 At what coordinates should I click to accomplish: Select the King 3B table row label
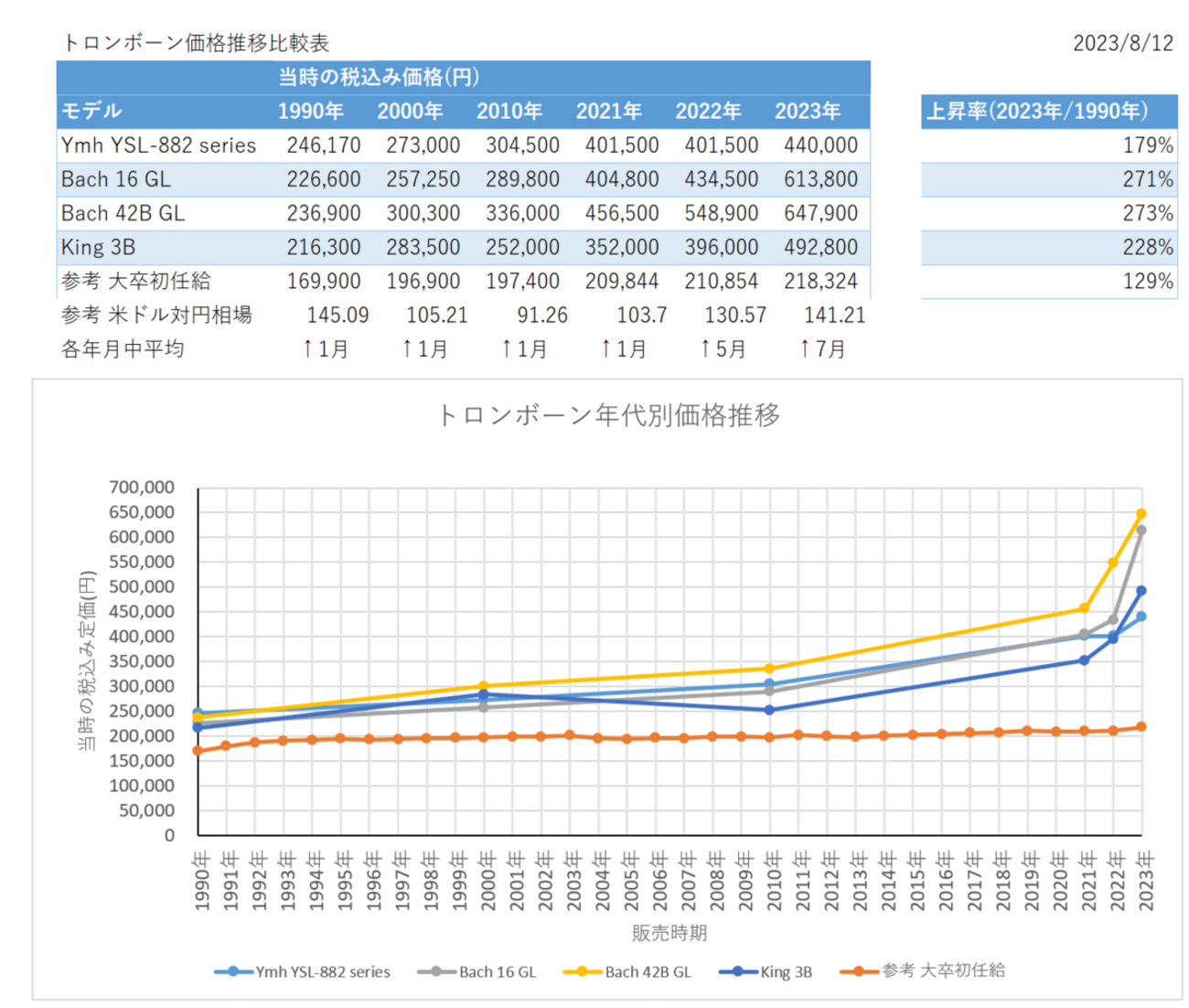[x=98, y=247]
